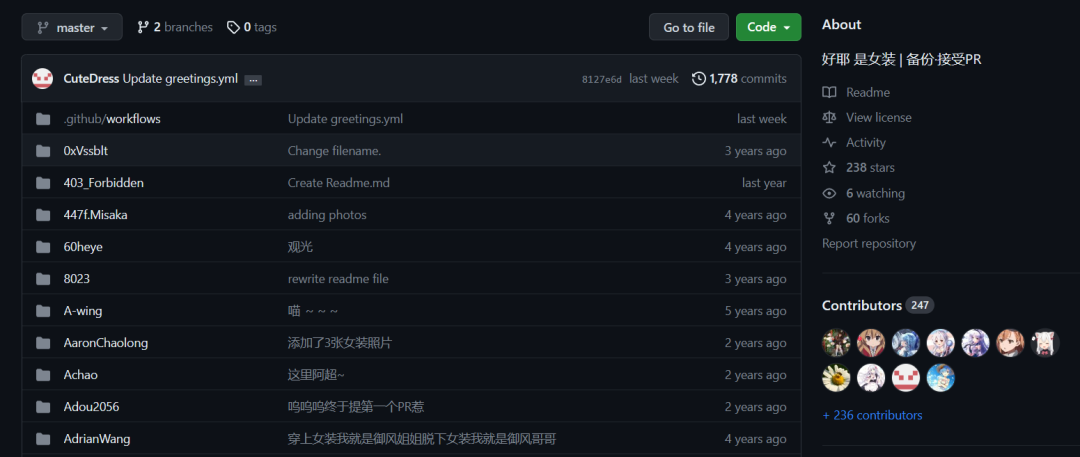Open the 447f.Misaka folder
Viewport: 1080px width, 457px height.
coord(95,215)
